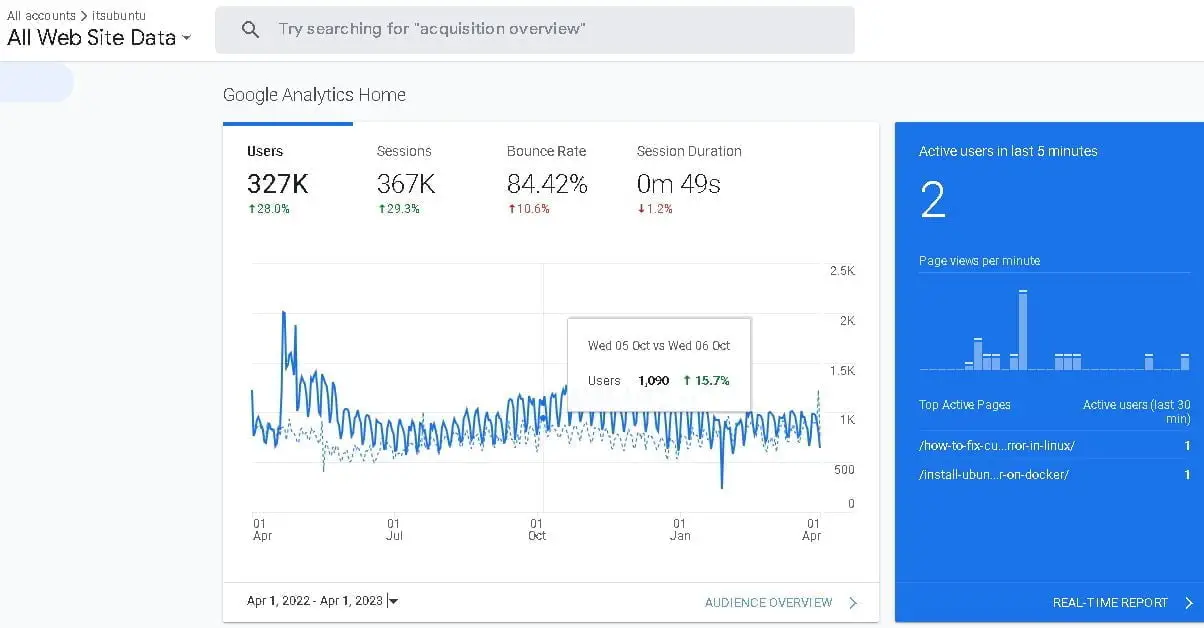Open the All Web Site Data account dropdown

coord(99,38)
